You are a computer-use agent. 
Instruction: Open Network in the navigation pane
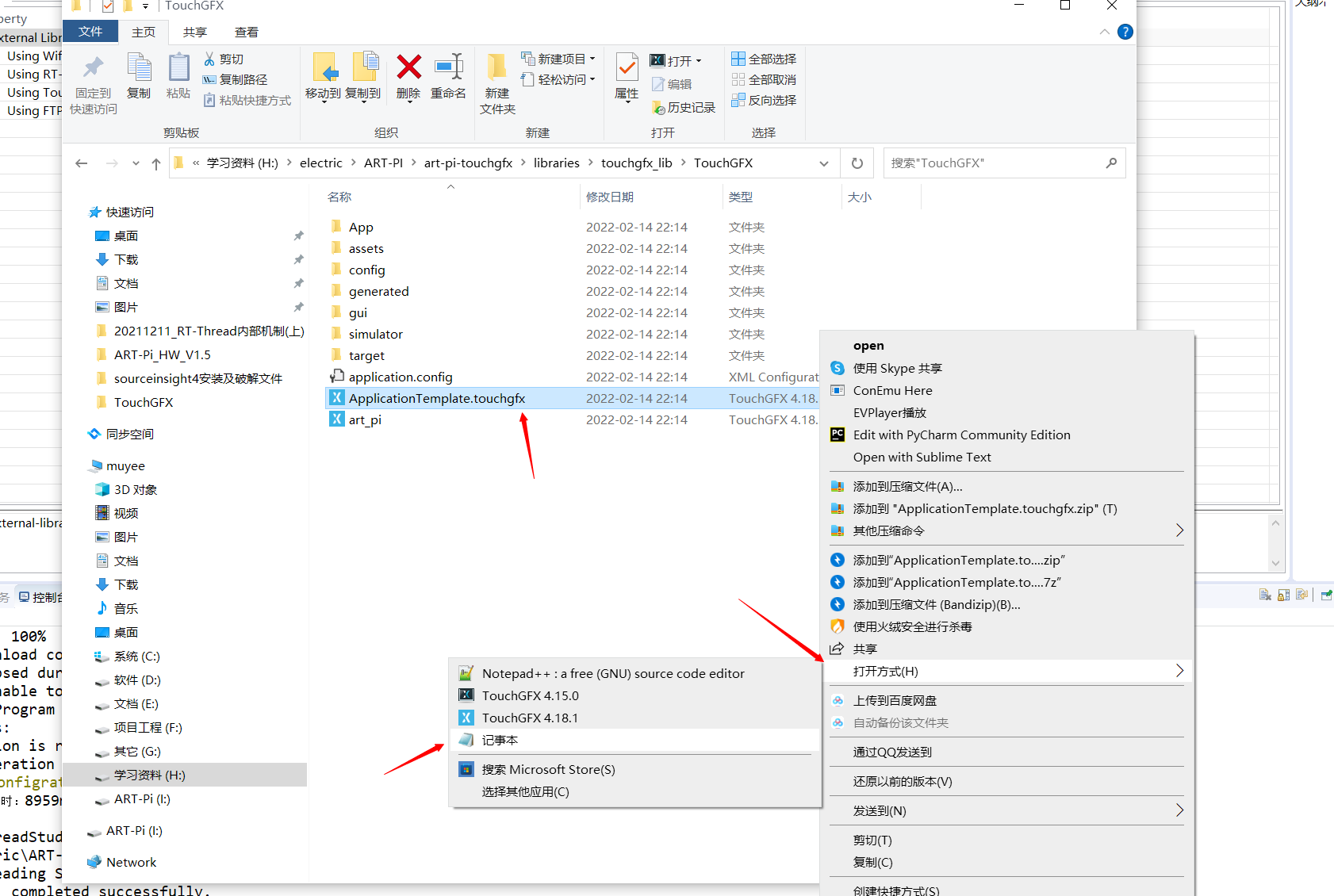pyautogui.click(x=131, y=863)
